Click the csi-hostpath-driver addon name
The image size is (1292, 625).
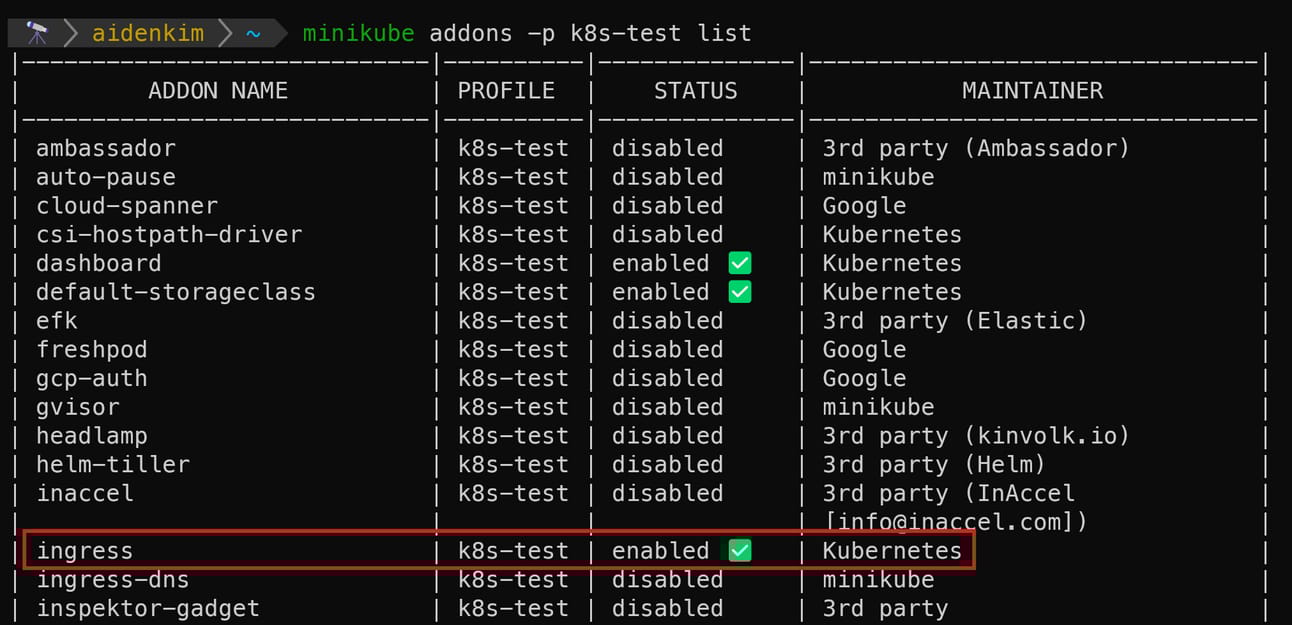point(169,235)
